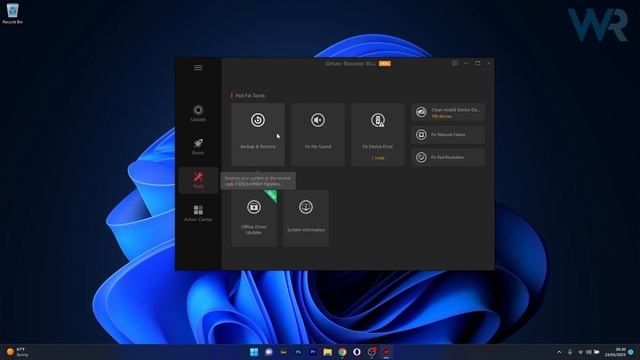Launch Premiere Pro from the taskbar

click(x=313, y=352)
